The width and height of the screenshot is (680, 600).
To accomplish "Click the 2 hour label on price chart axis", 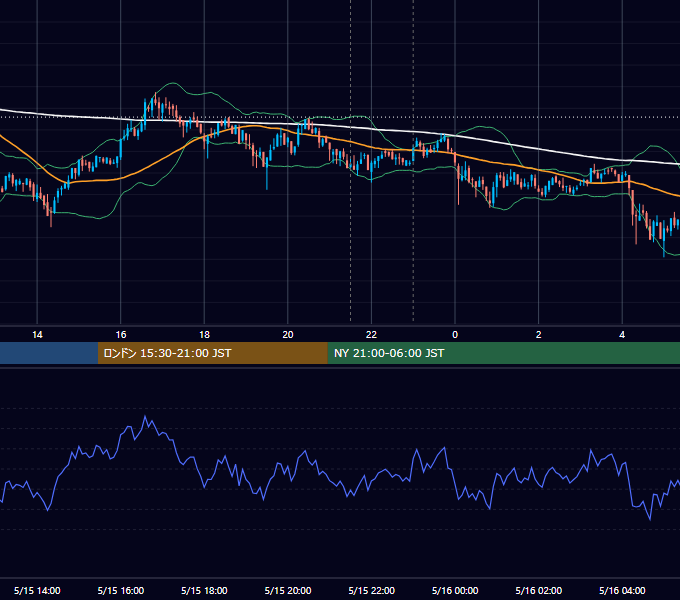I will coord(539,335).
